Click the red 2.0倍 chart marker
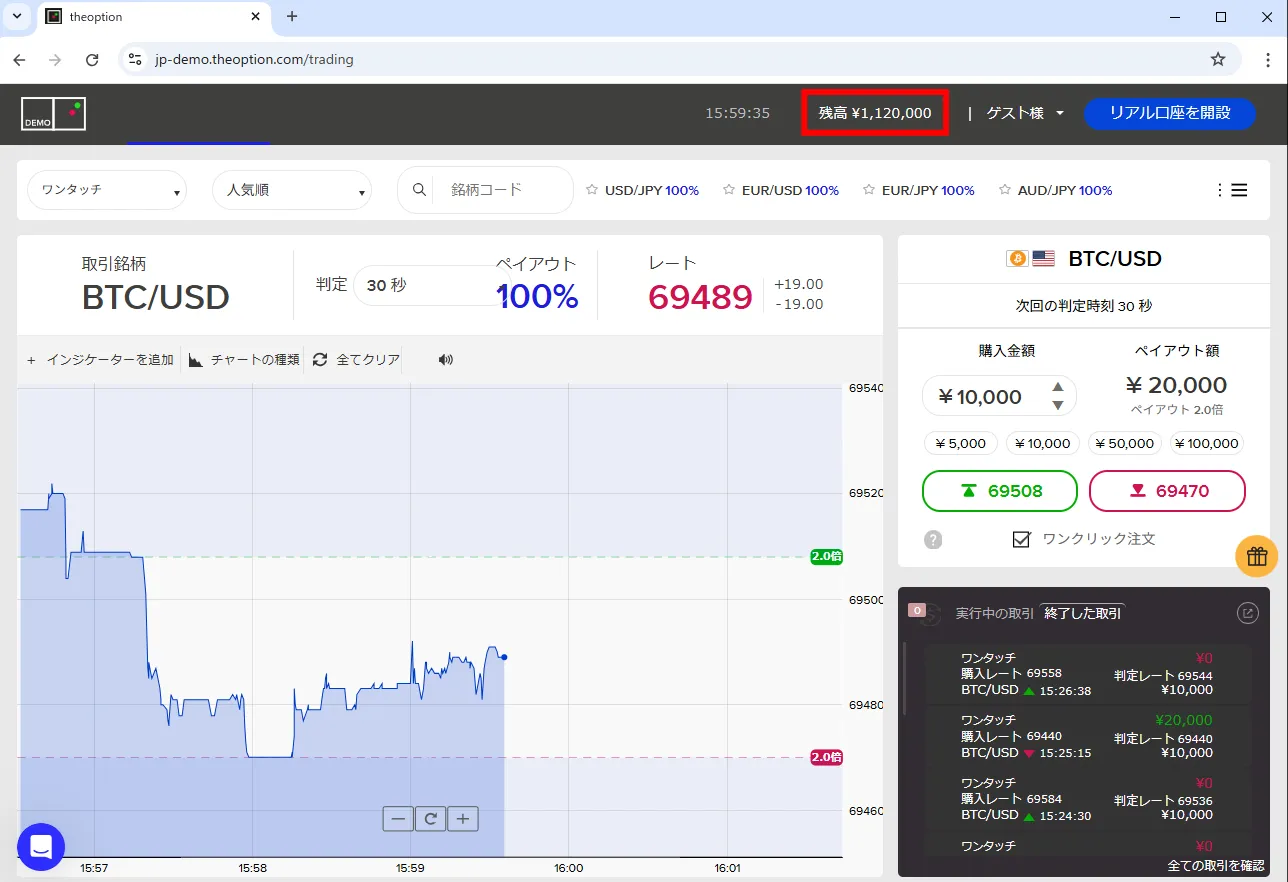Screen dimensions: 1288x882 [826, 757]
